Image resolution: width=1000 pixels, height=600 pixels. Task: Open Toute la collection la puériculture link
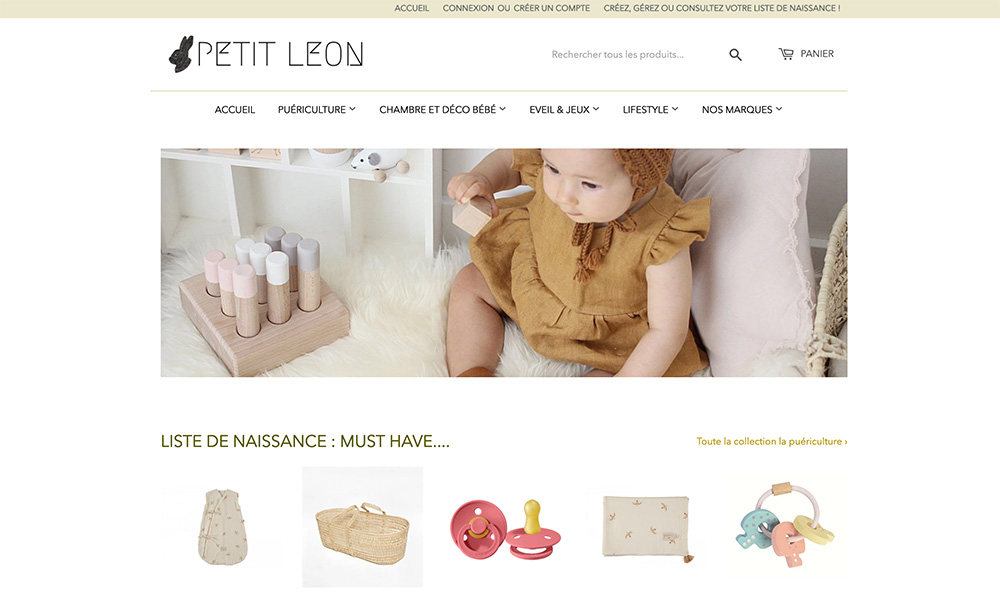772,441
